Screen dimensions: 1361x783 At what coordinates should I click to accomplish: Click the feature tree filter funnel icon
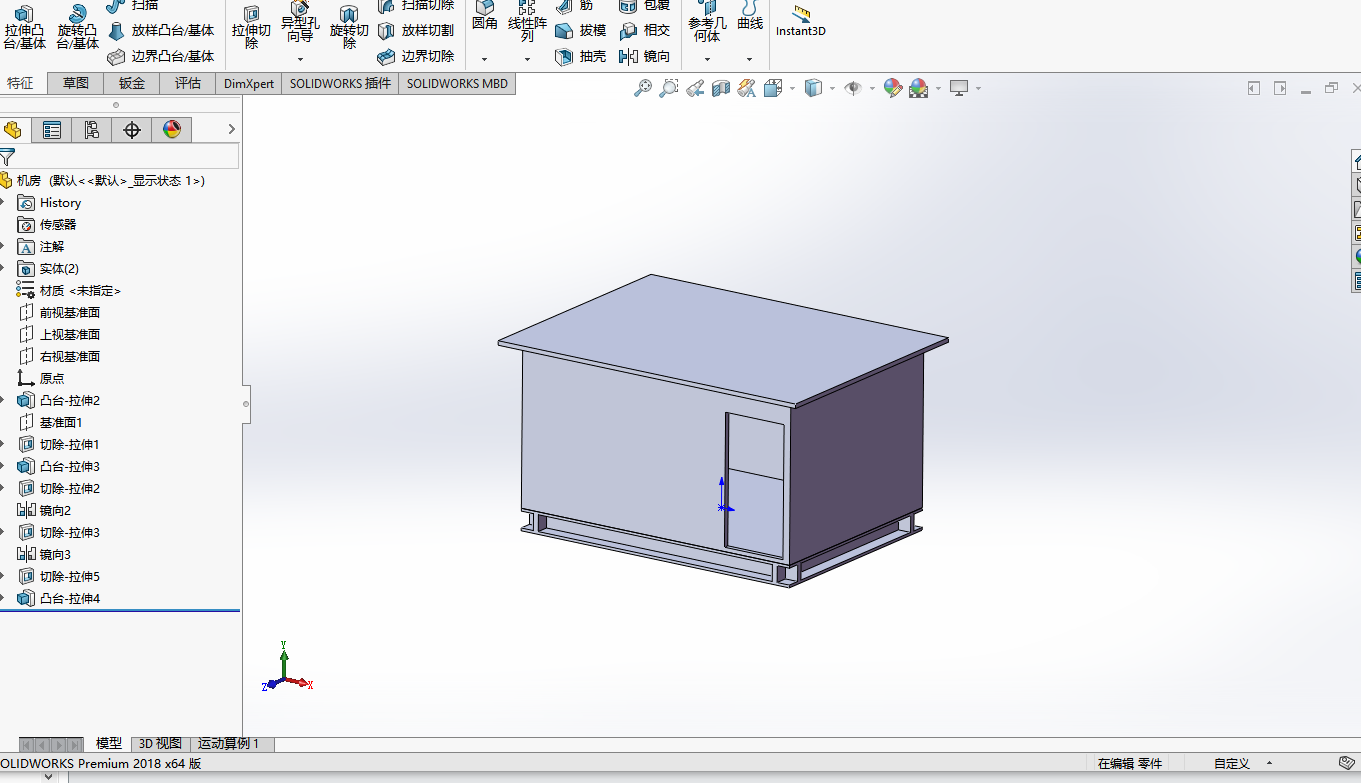7,156
